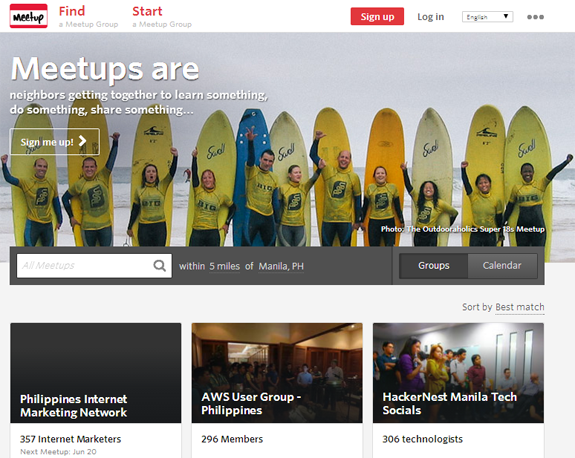Change the Manila, PH location
The image size is (575, 458).
coord(281,266)
